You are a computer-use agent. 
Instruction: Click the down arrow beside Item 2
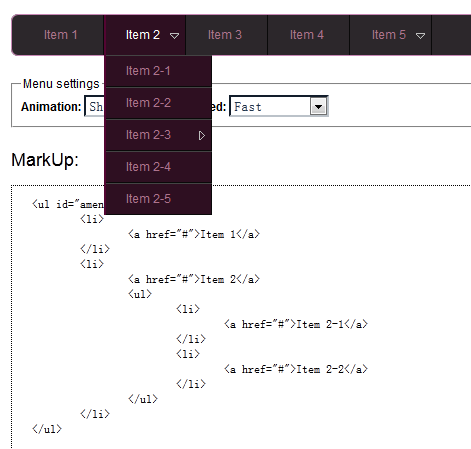tap(174, 36)
